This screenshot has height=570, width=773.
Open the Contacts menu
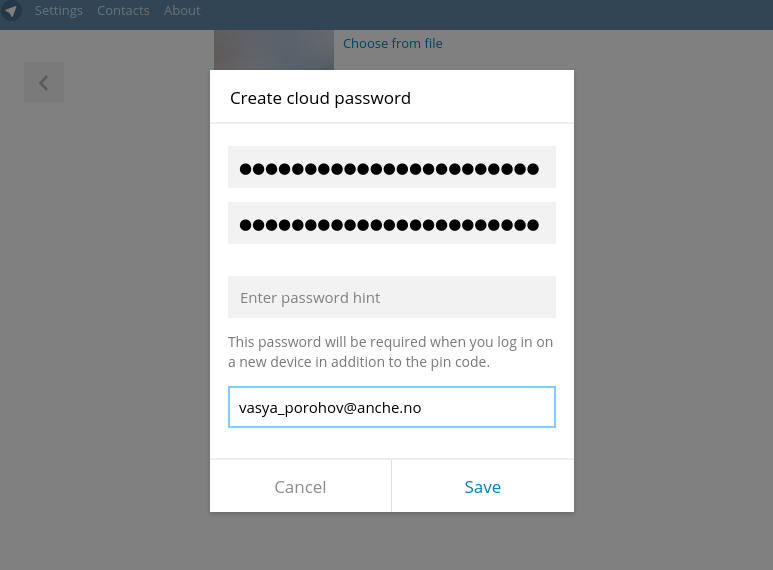point(123,11)
